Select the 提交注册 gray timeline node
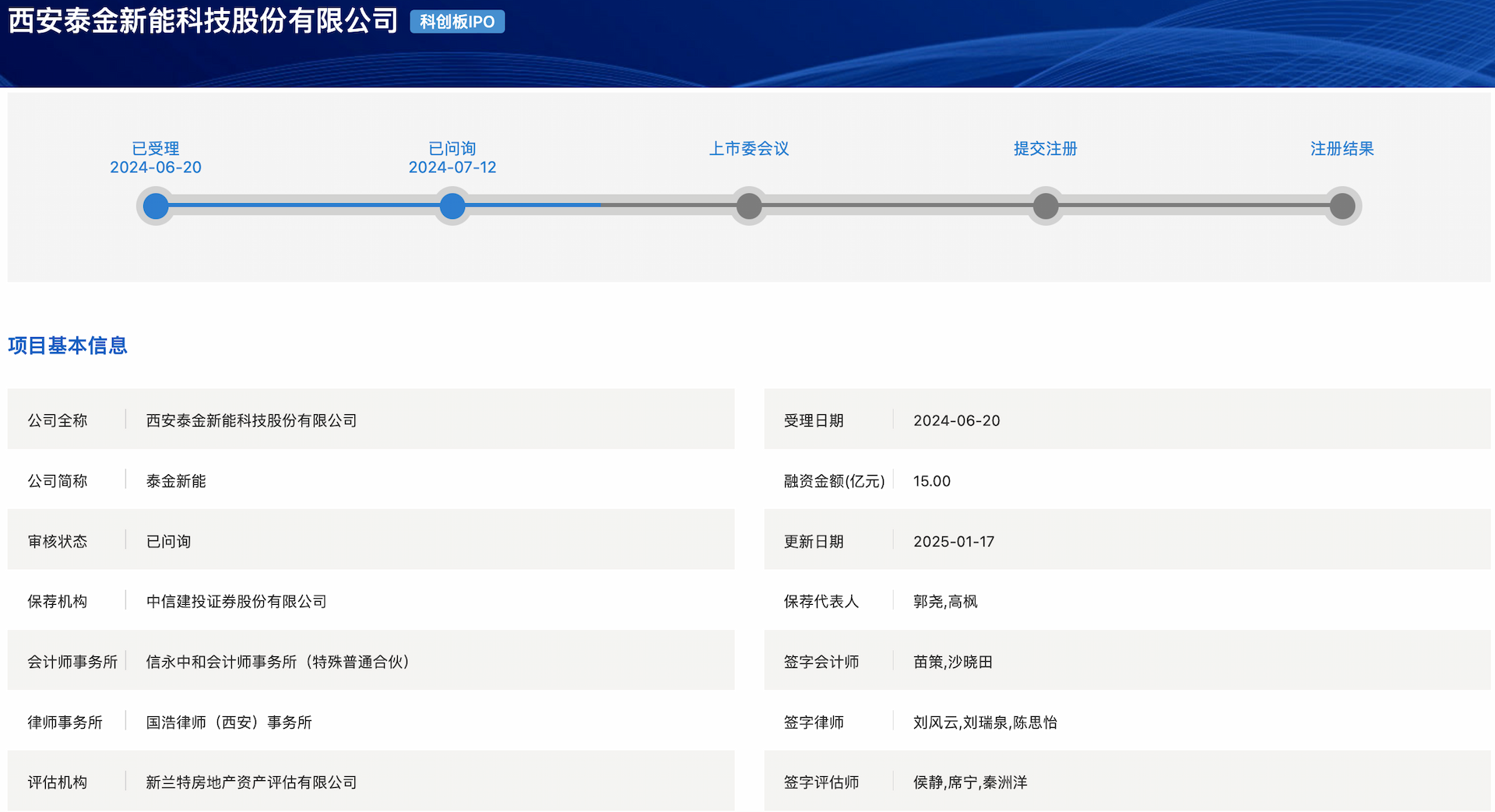Viewport: 1495px width, 812px height. [1046, 206]
